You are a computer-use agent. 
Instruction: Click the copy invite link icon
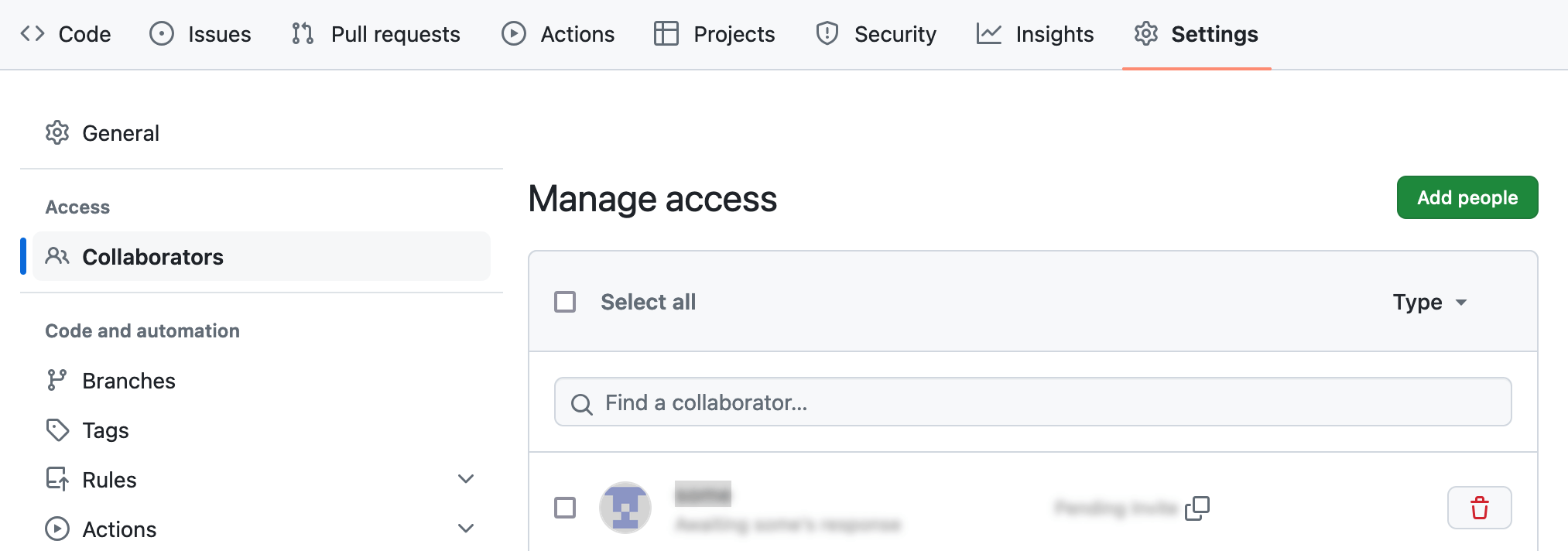coord(1197,508)
